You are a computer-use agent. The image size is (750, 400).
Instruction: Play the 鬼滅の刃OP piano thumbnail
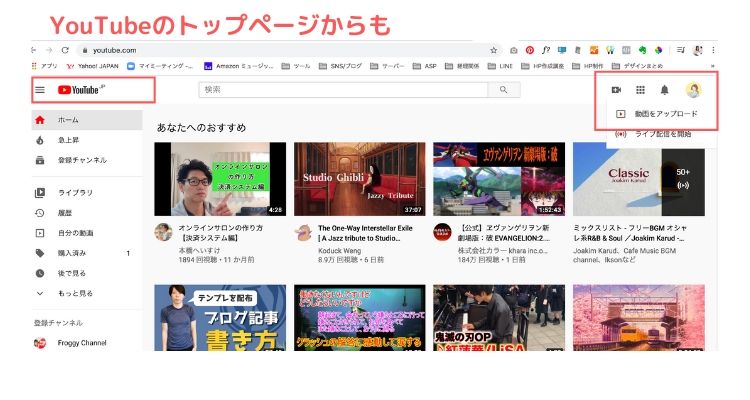point(499,318)
